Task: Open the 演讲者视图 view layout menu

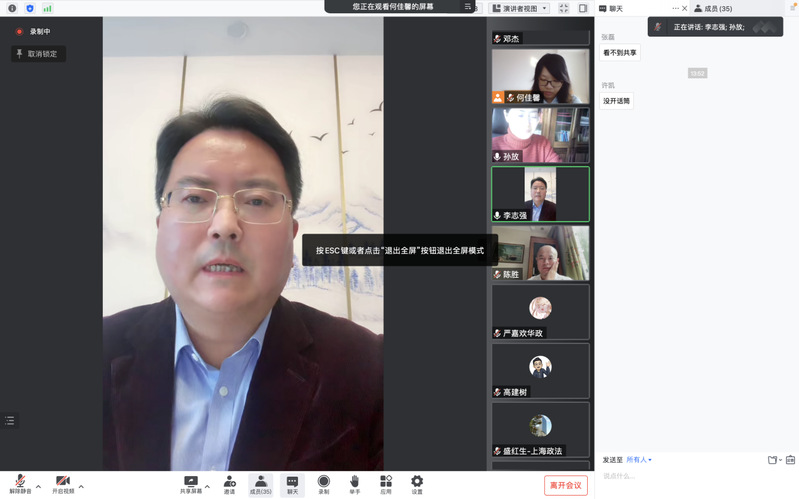Action: pos(519,9)
